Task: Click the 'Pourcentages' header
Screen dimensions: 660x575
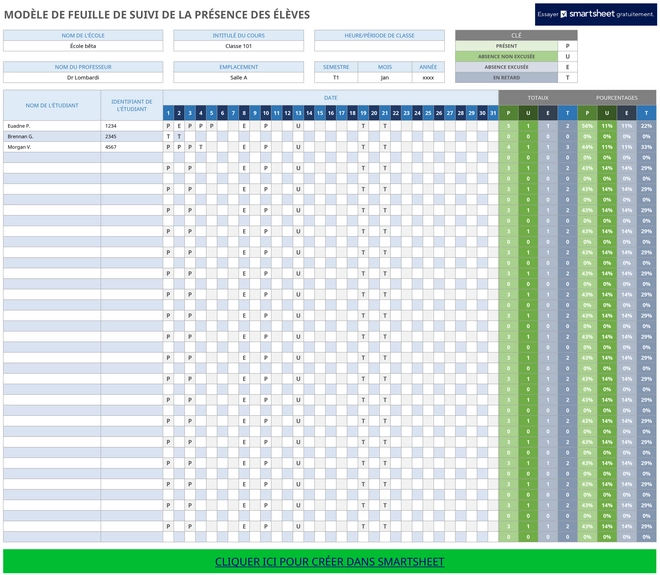Action: (x=617, y=98)
